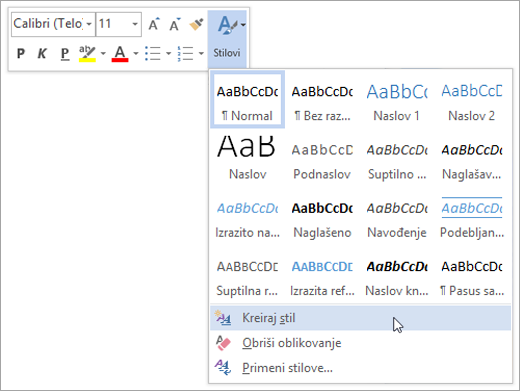Toggle underline with the underlined P button

point(65,53)
